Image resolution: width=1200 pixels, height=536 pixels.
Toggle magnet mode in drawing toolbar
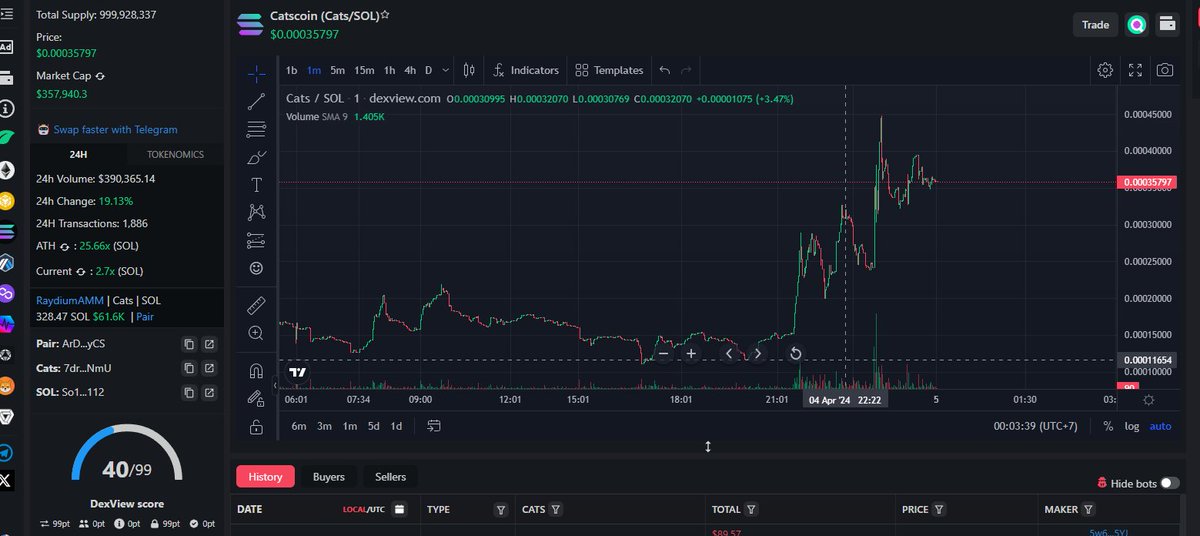[x=256, y=370]
